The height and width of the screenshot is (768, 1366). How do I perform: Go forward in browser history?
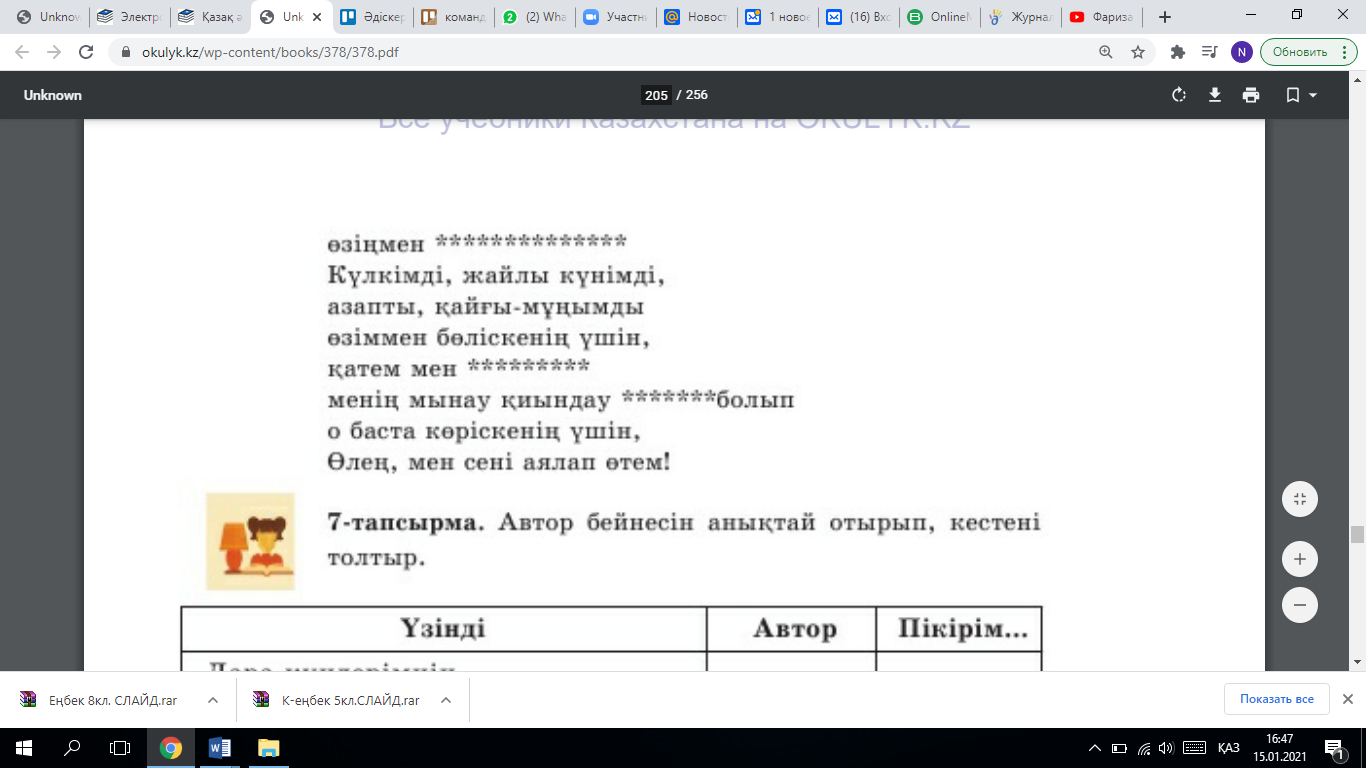pyautogui.click(x=55, y=52)
